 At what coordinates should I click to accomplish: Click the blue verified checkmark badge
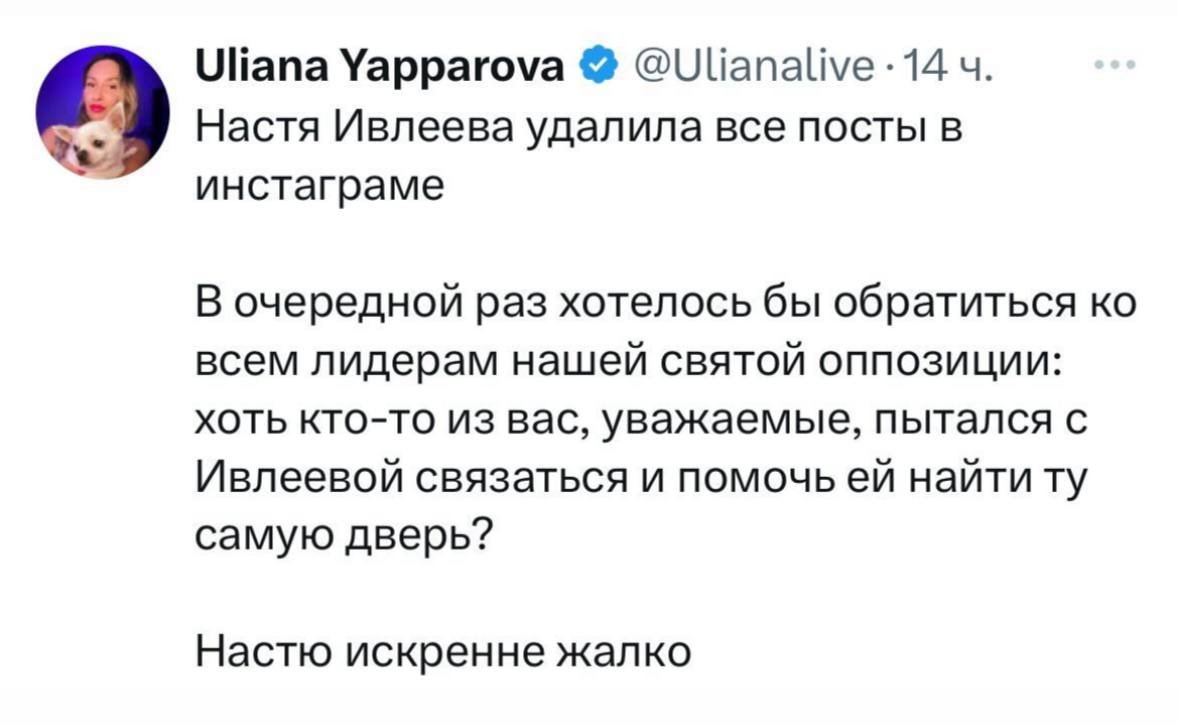[598, 70]
